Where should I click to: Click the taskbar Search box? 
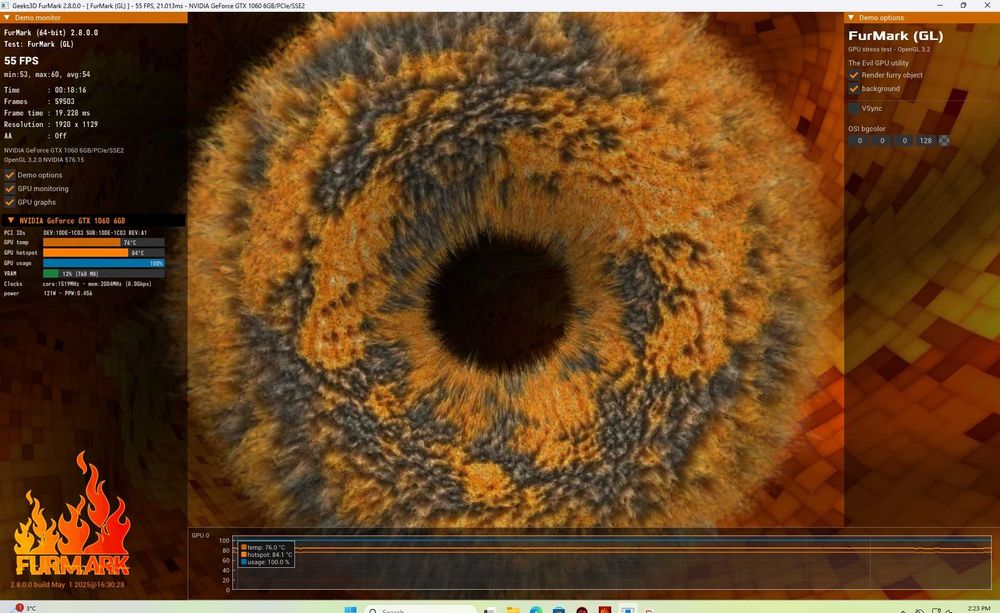[420, 610]
